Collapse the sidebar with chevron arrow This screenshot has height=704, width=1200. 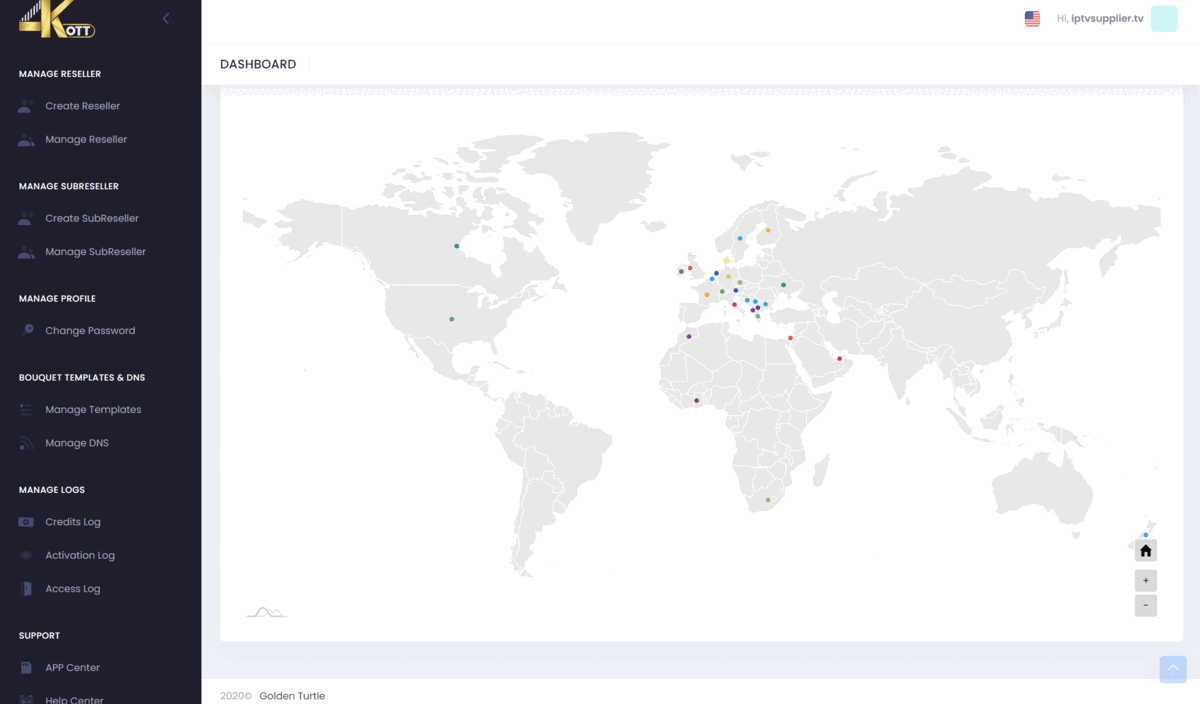[x=166, y=18]
